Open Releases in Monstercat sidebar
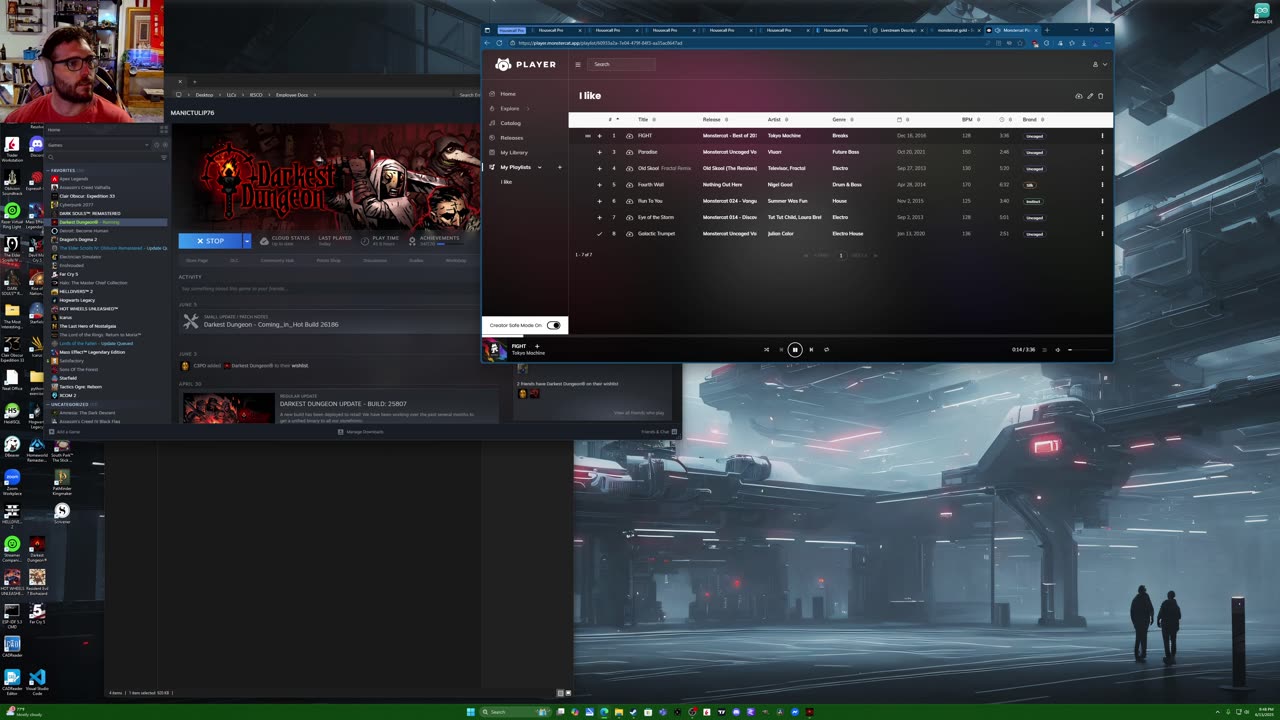Screen dimensions: 1280x720 pyautogui.click(x=511, y=138)
